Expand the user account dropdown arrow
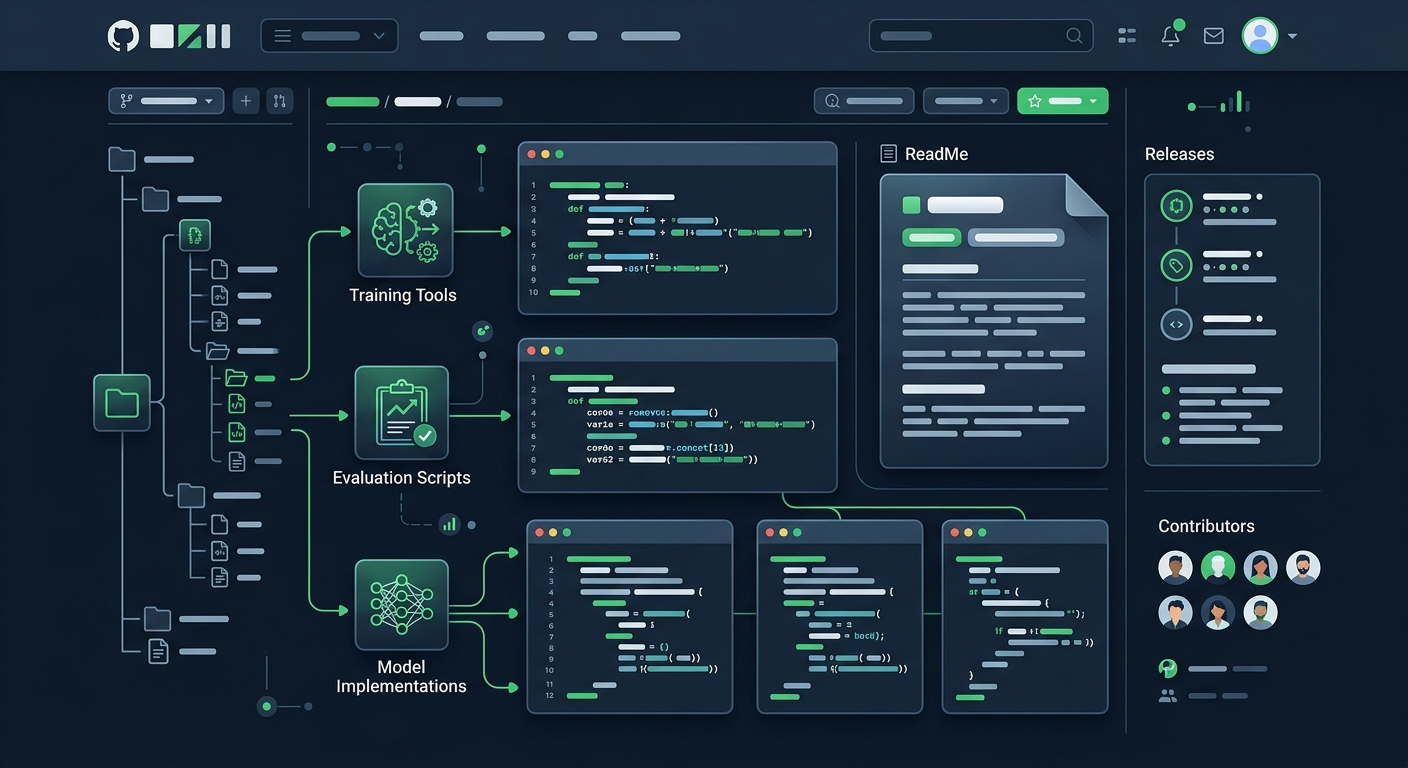Screen dimensions: 1408x768 (x=1292, y=36)
